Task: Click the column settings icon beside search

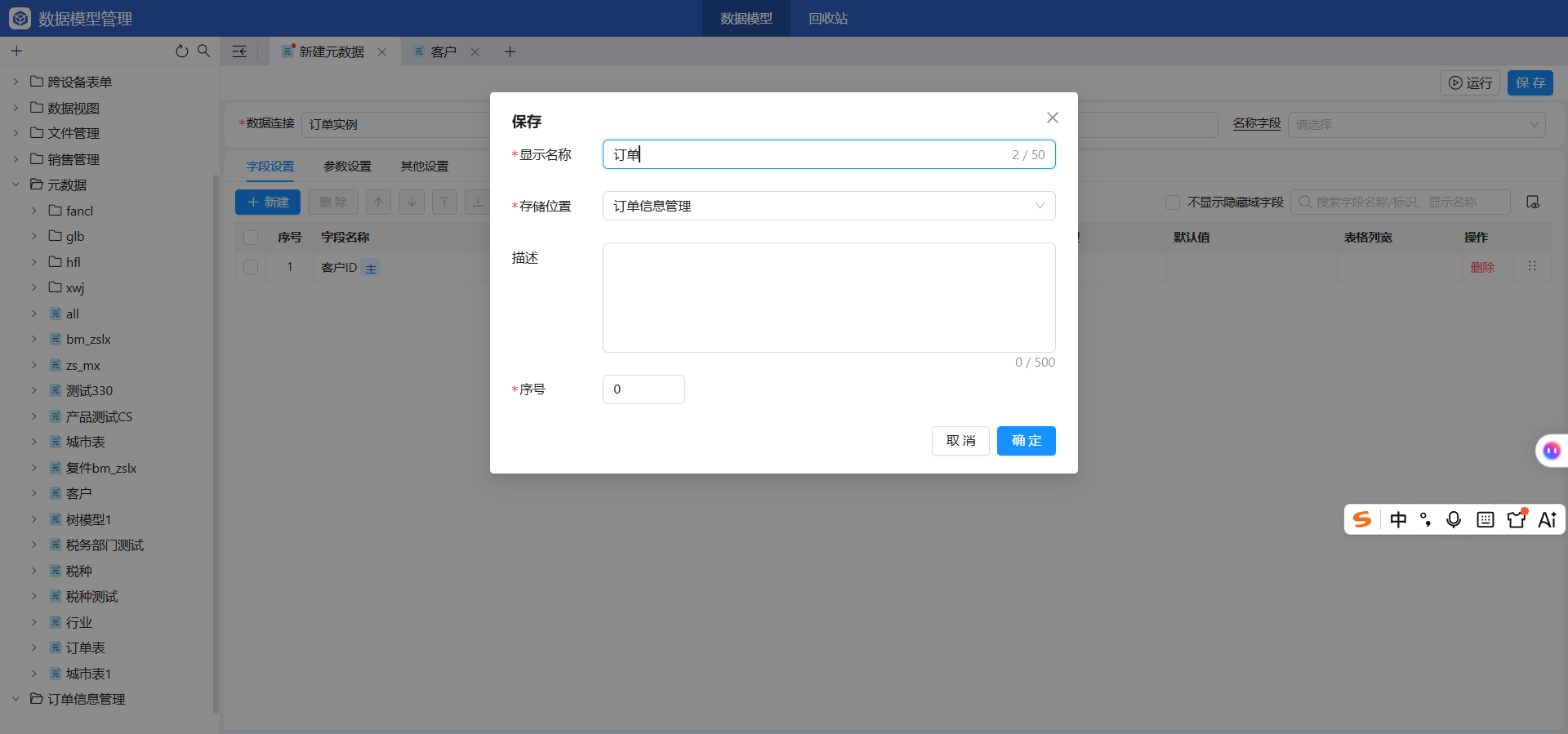Action: pyautogui.click(x=1533, y=202)
